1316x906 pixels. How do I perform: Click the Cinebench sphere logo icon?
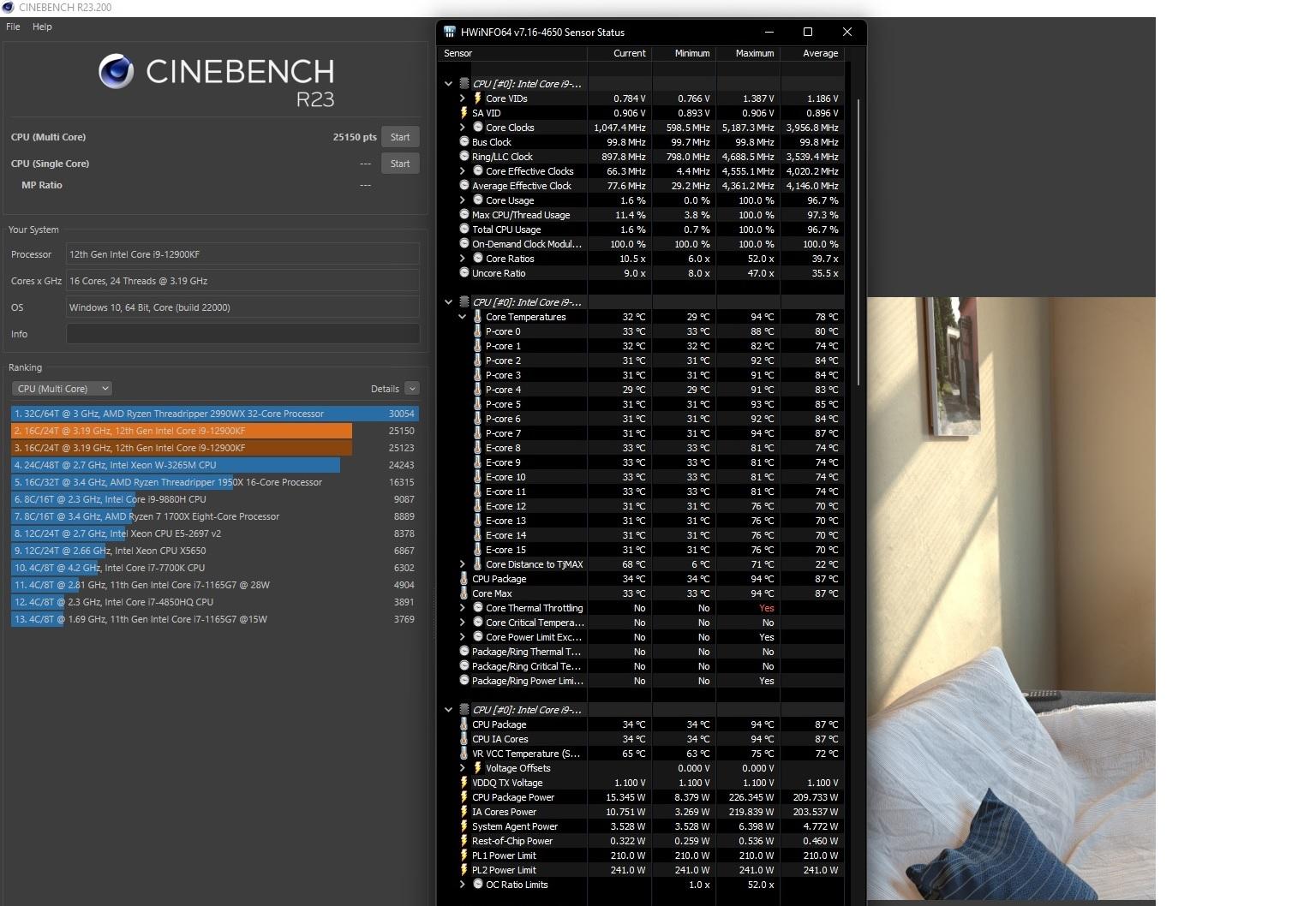[x=116, y=72]
